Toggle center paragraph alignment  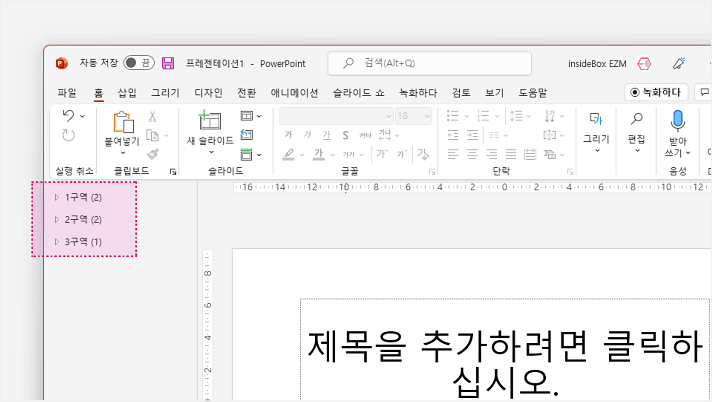472,154
